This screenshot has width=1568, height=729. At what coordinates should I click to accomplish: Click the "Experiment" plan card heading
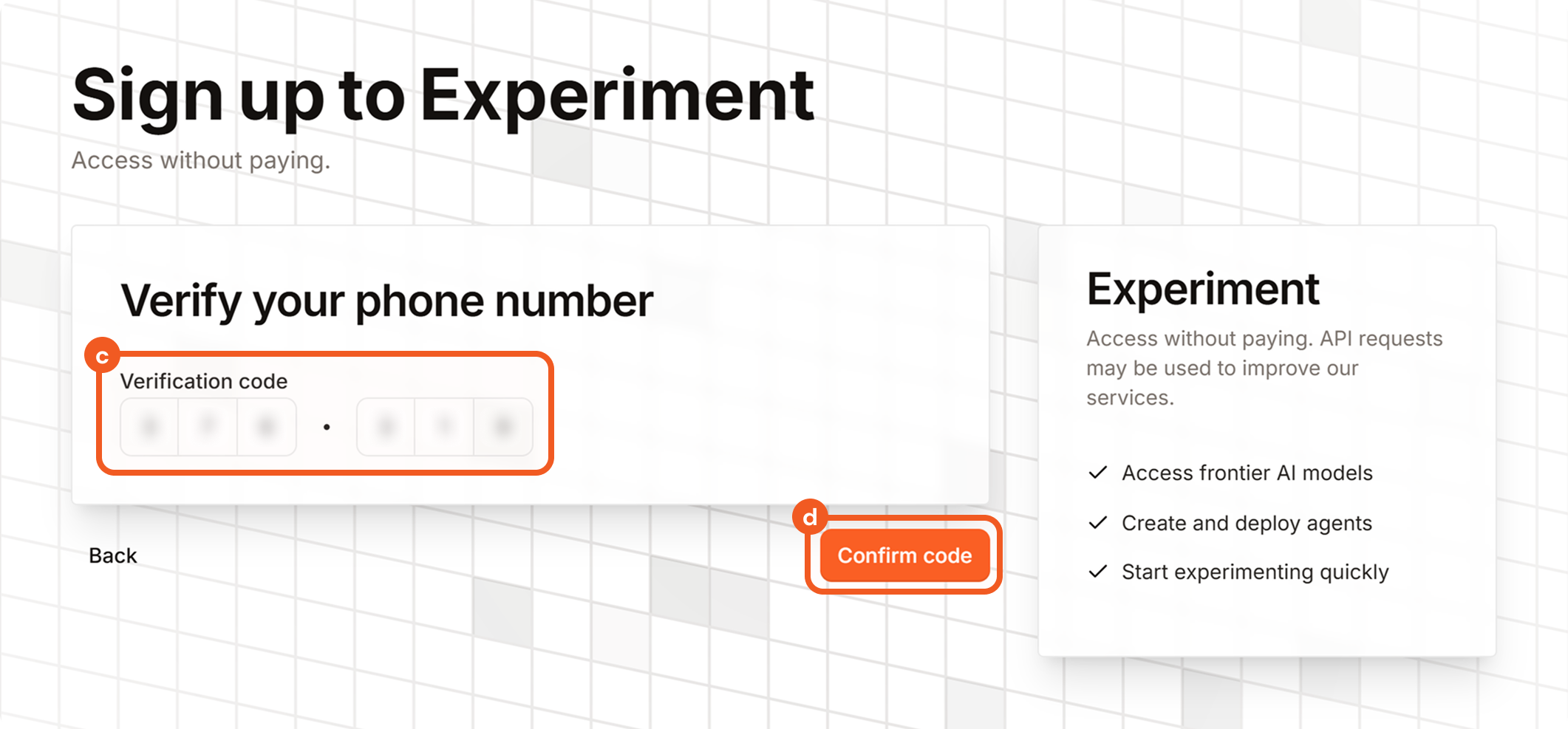pyautogui.click(x=1202, y=289)
